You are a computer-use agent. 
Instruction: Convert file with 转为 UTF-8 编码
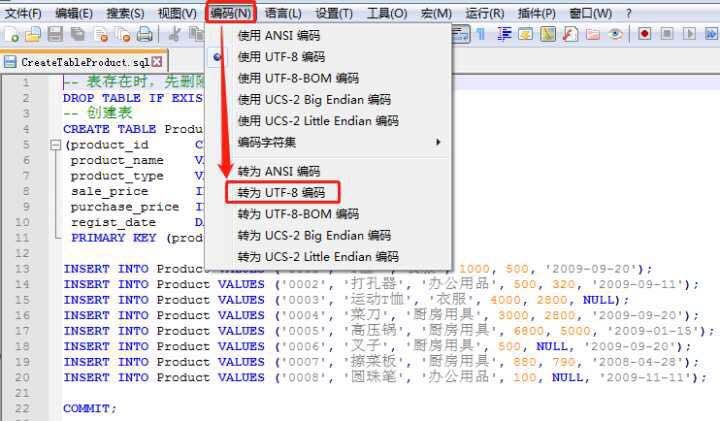pyautogui.click(x=282, y=192)
